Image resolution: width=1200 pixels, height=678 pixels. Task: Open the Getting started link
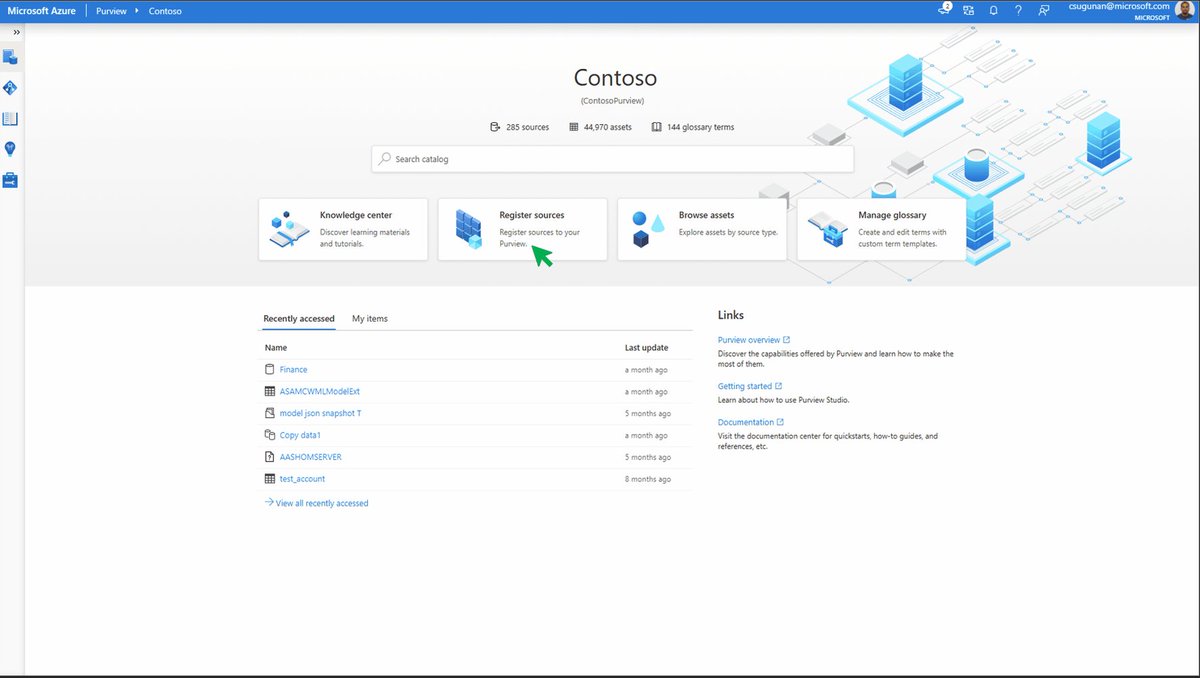tap(750, 386)
